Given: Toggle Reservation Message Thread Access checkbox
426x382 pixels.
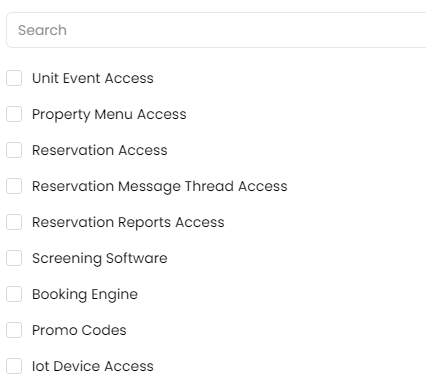Looking at the screenshot, I should point(14,186).
